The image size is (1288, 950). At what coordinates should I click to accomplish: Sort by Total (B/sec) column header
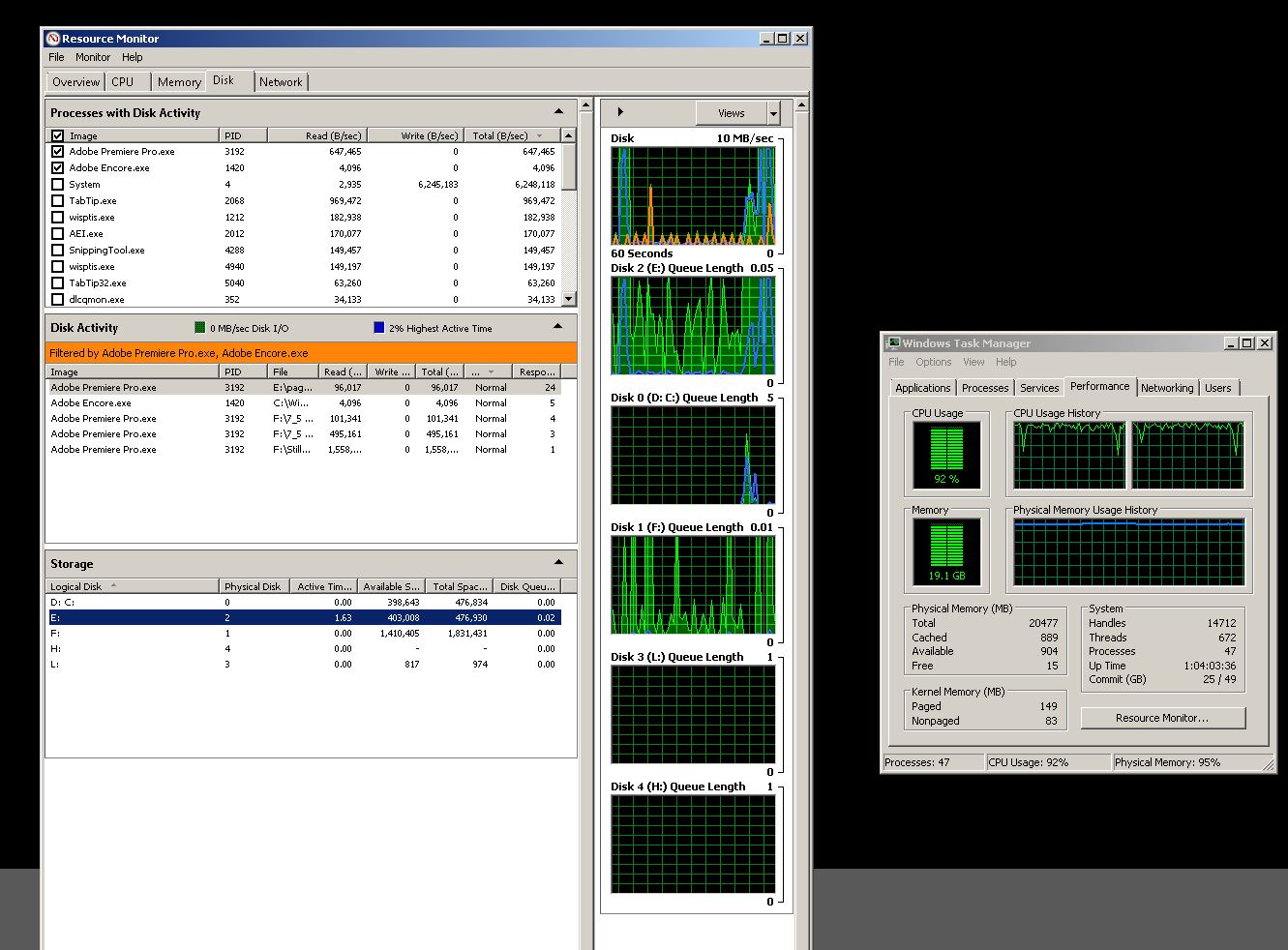coord(499,135)
